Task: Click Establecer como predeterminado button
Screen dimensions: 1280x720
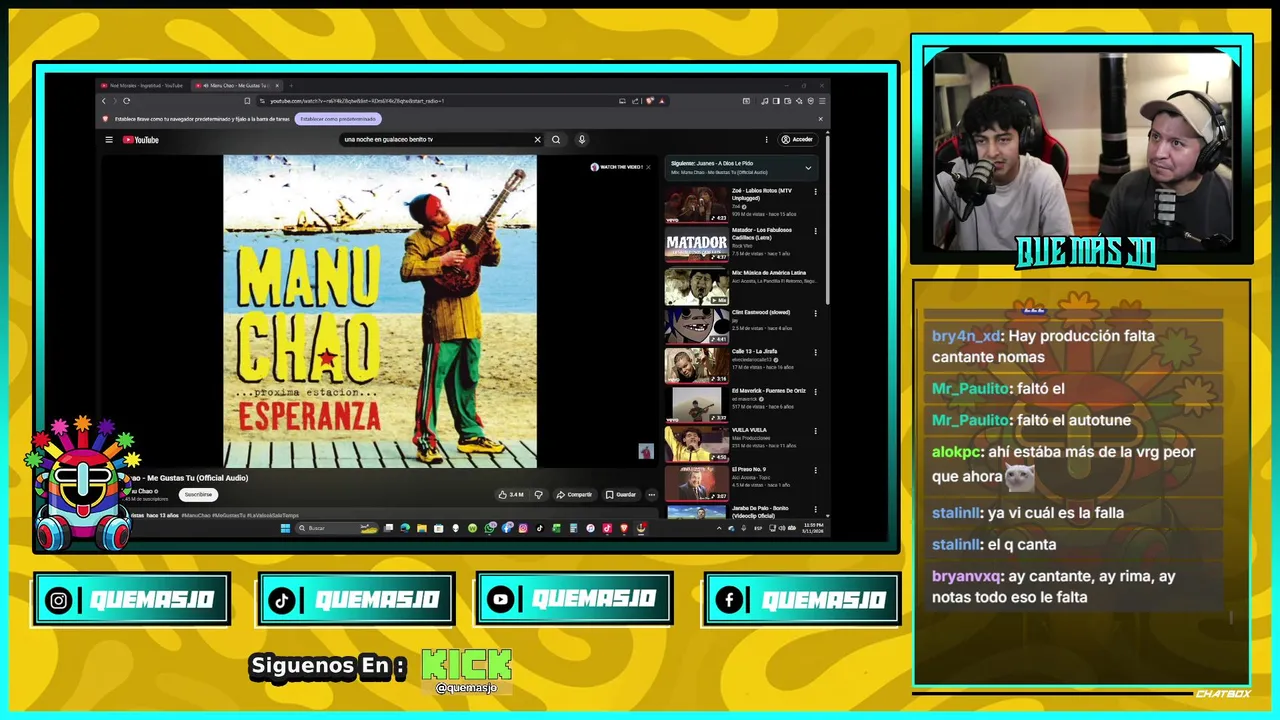Action: [338, 119]
